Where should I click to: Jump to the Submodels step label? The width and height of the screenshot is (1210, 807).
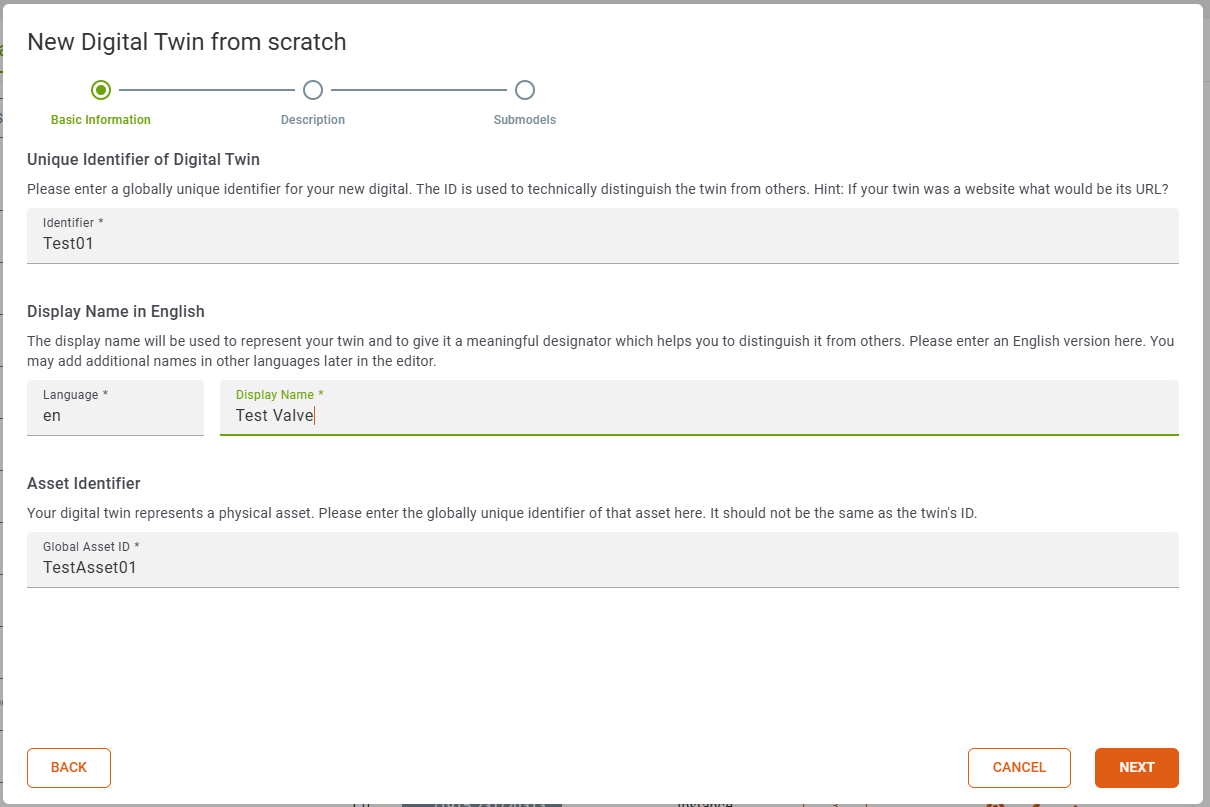coord(525,120)
